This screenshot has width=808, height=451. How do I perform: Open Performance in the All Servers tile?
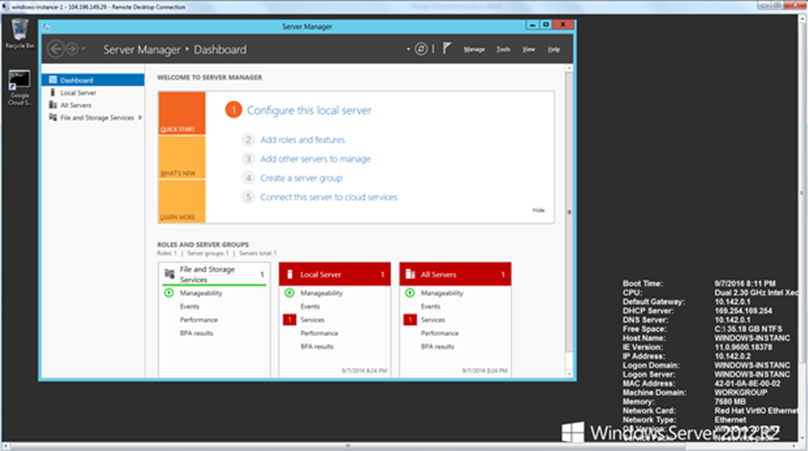tap(440, 333)
